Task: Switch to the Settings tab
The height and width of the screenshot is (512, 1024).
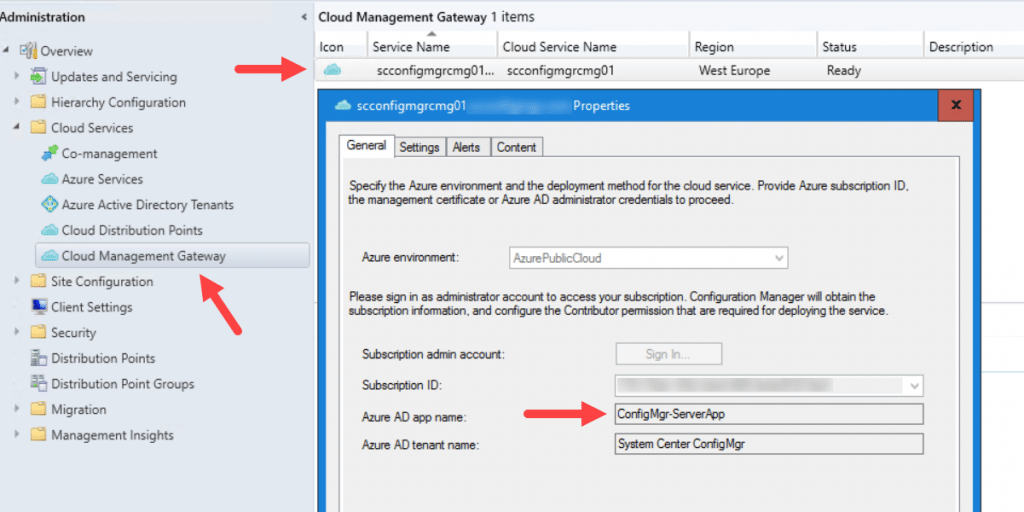Action: 419,148
